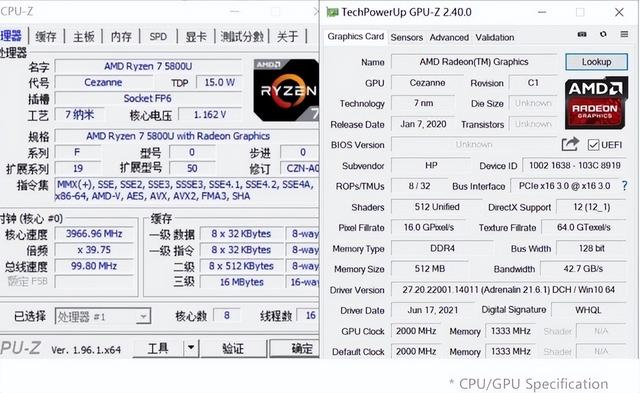Click the Bandwidth value 42.7 GB/s
Viewport: 640px width, 393px height.
click(x=583, y=269)
